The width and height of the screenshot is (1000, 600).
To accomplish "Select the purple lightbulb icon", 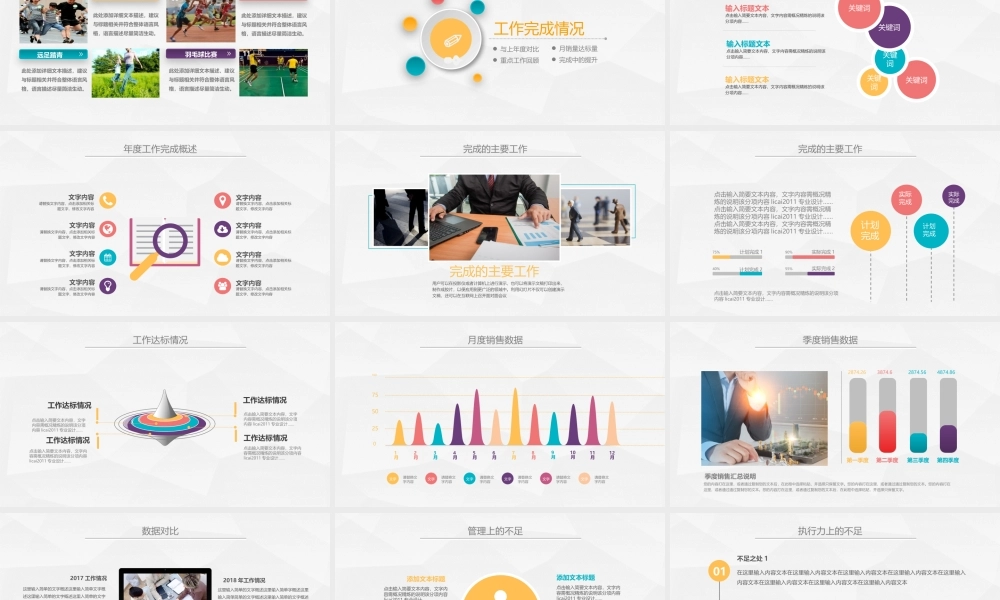I will click(108, 285).
